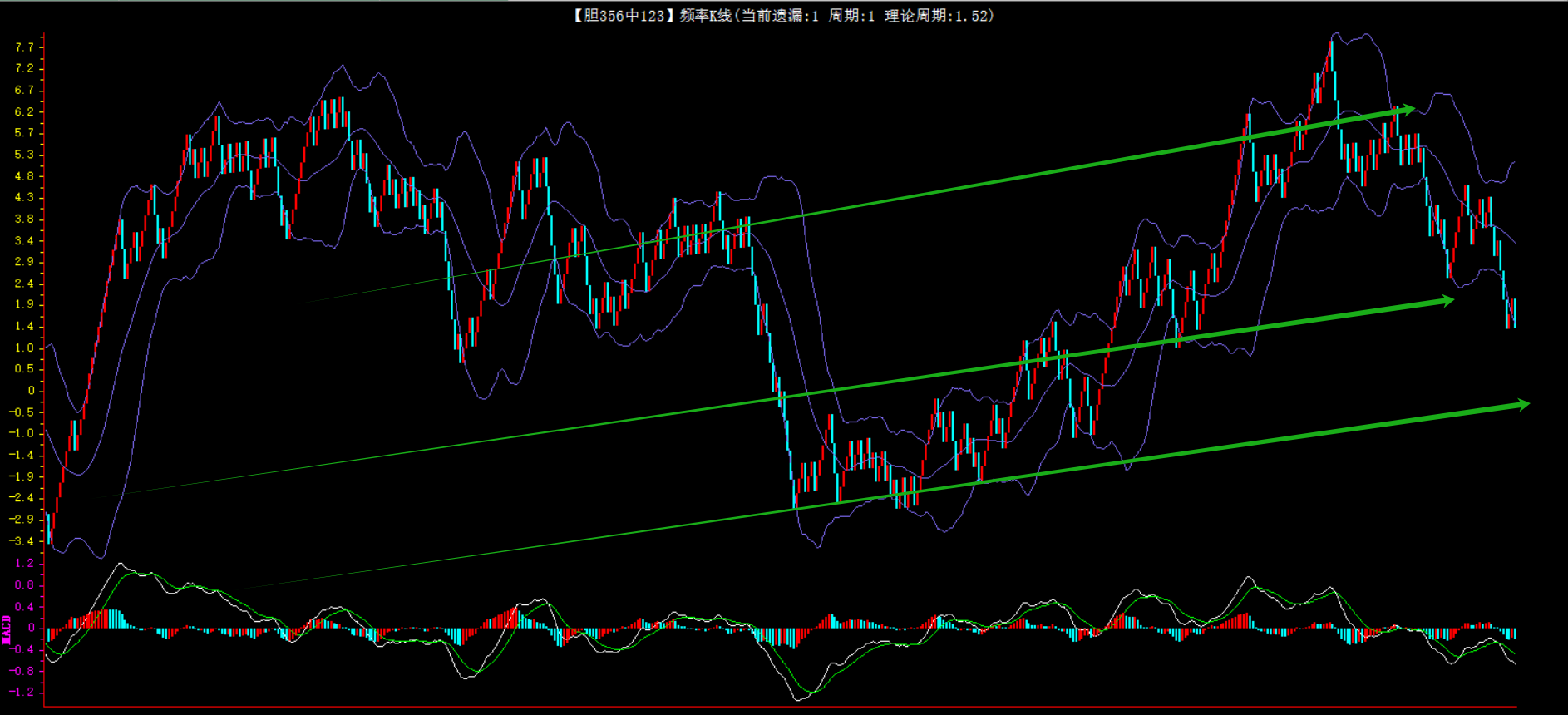Screen dimensions: 1568x715
Task: Click the 2.9 price axis label
Action: (24, 262)
